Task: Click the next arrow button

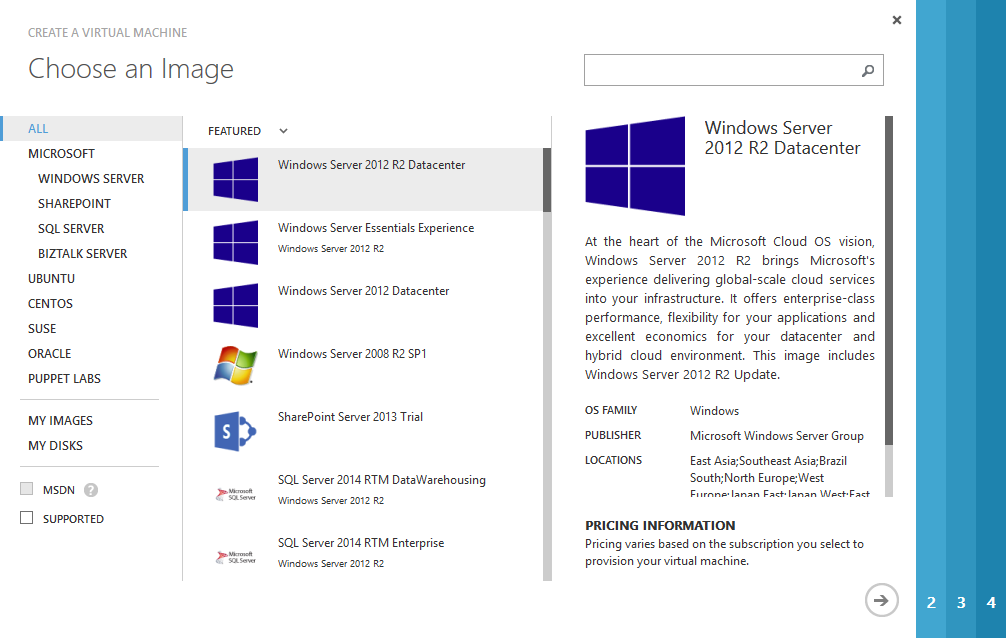Action: pyautogui.click(x=882, y=600)
